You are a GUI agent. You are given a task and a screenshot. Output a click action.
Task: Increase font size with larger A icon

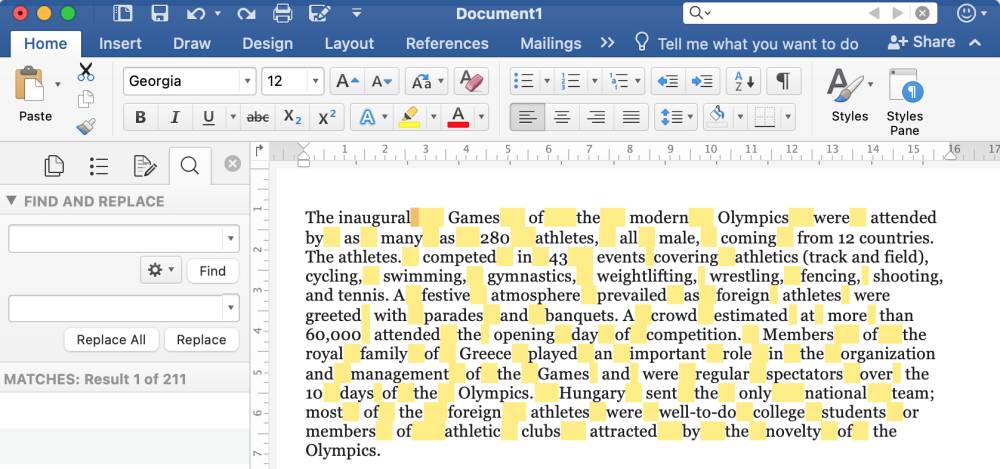click(348, 81)
